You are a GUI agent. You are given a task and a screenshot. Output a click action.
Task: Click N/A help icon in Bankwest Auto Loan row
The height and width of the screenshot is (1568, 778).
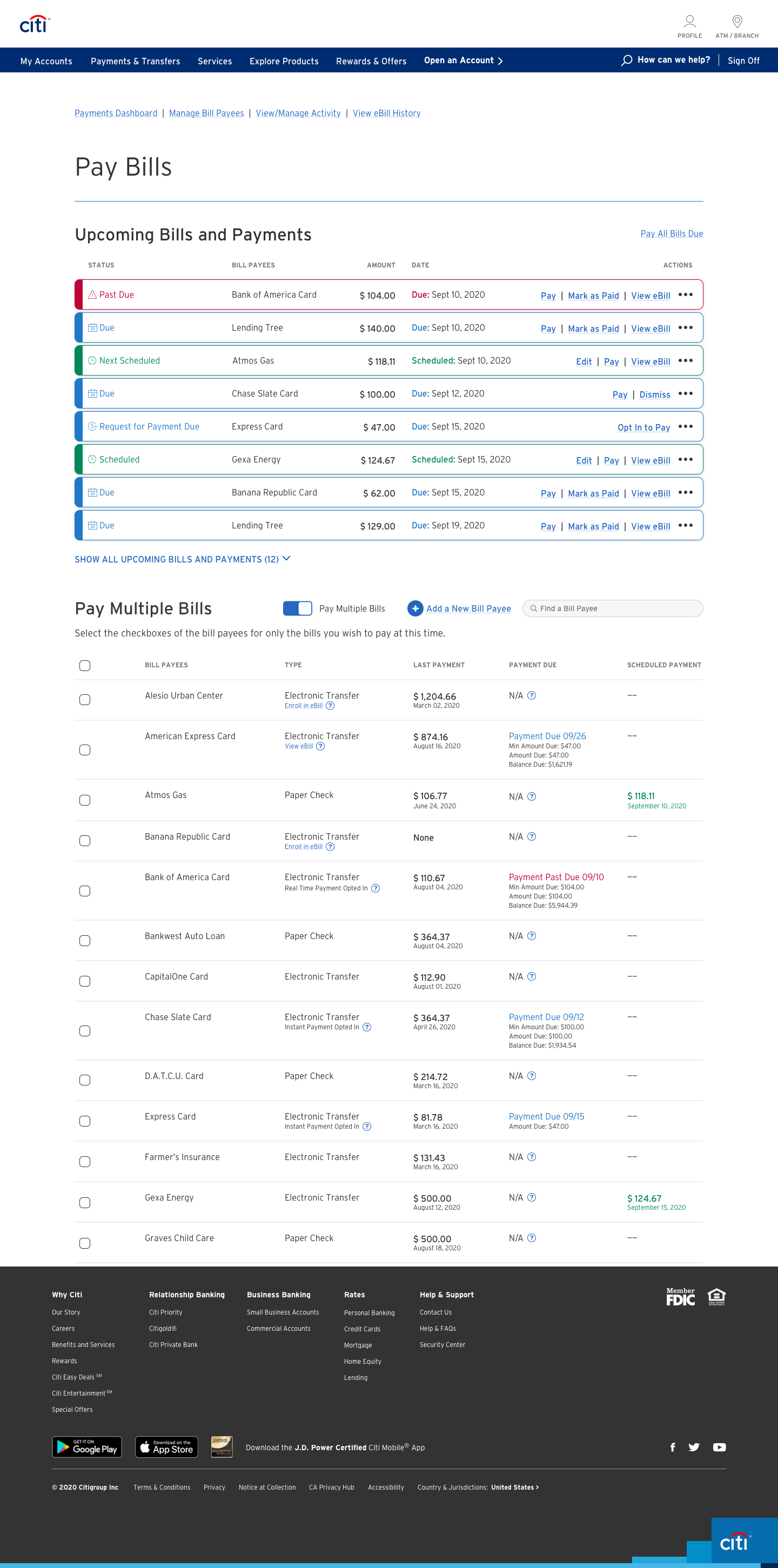532,936
